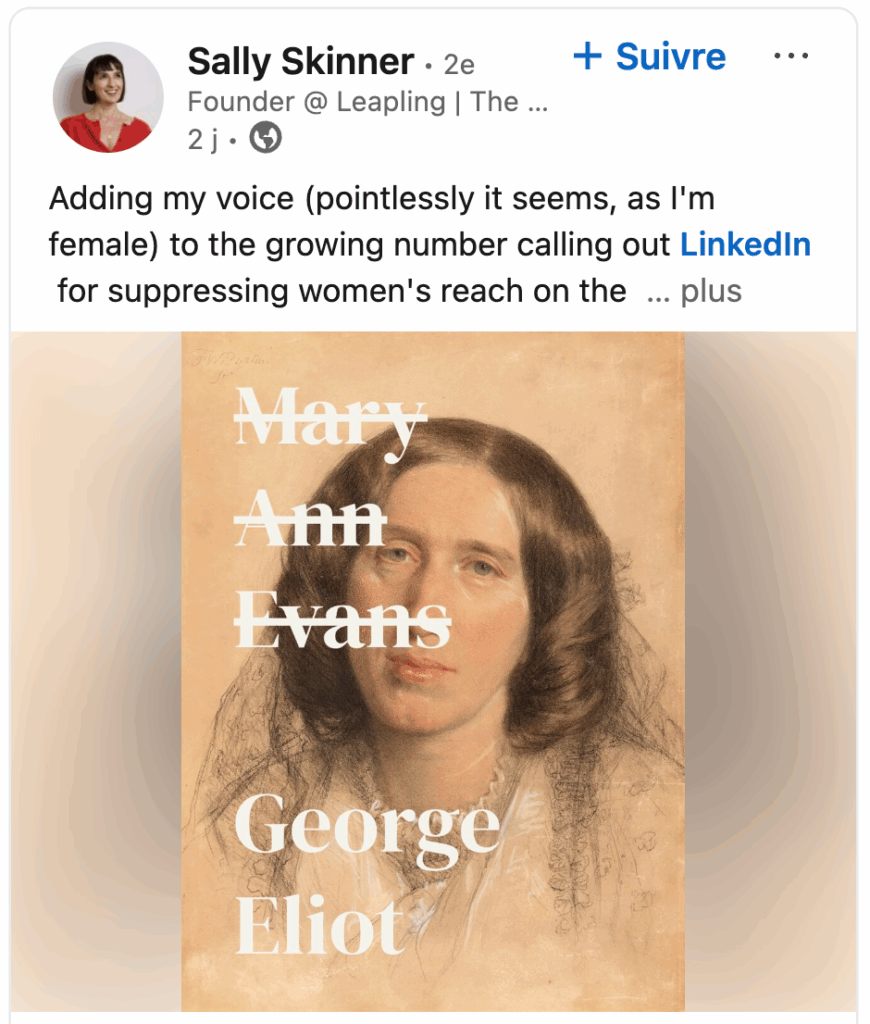Click the "Eliot" title word on the cover
The image size is (870, 1024).
coord(320,925)
